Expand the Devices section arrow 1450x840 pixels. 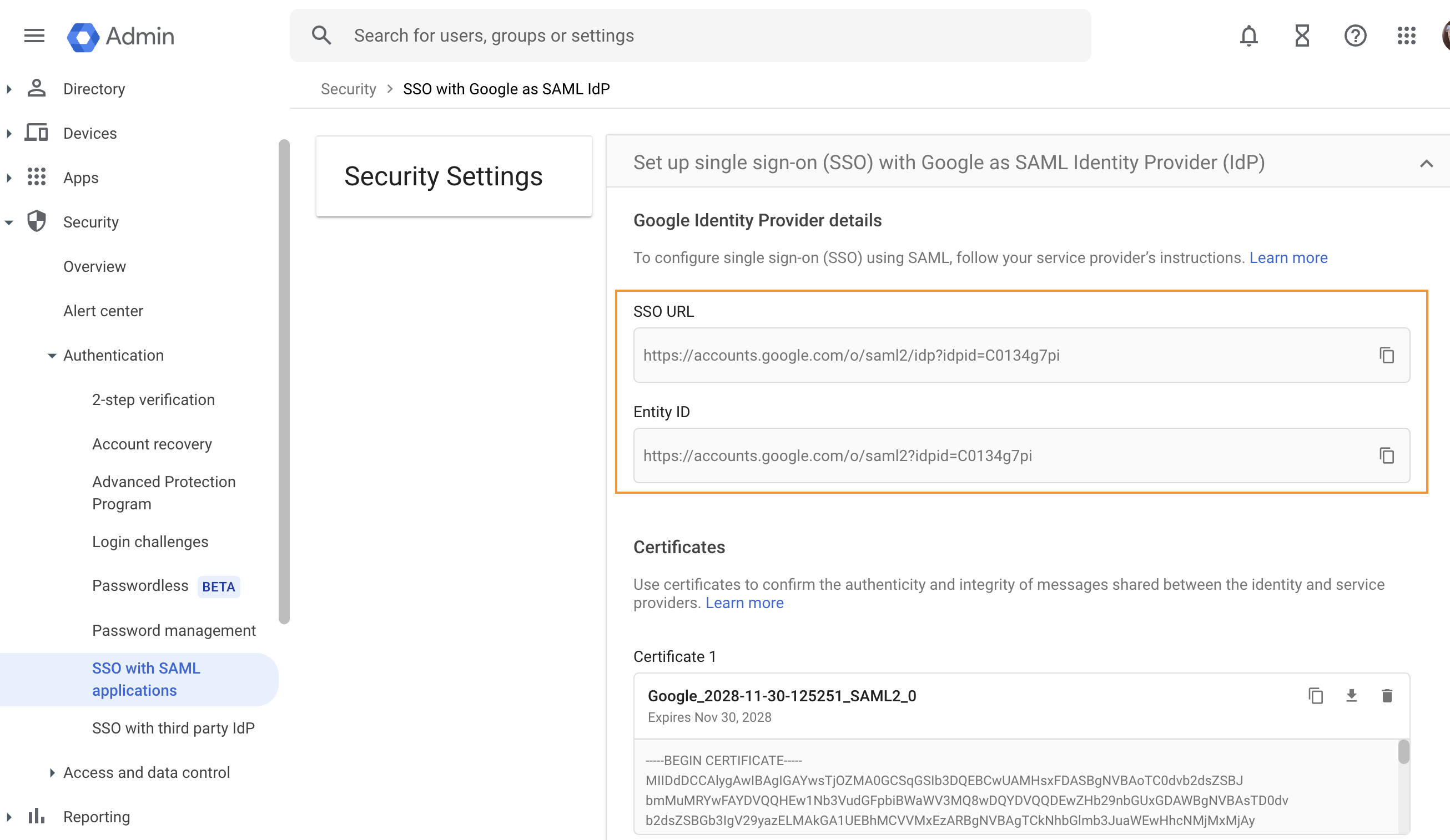pos(9,133)
